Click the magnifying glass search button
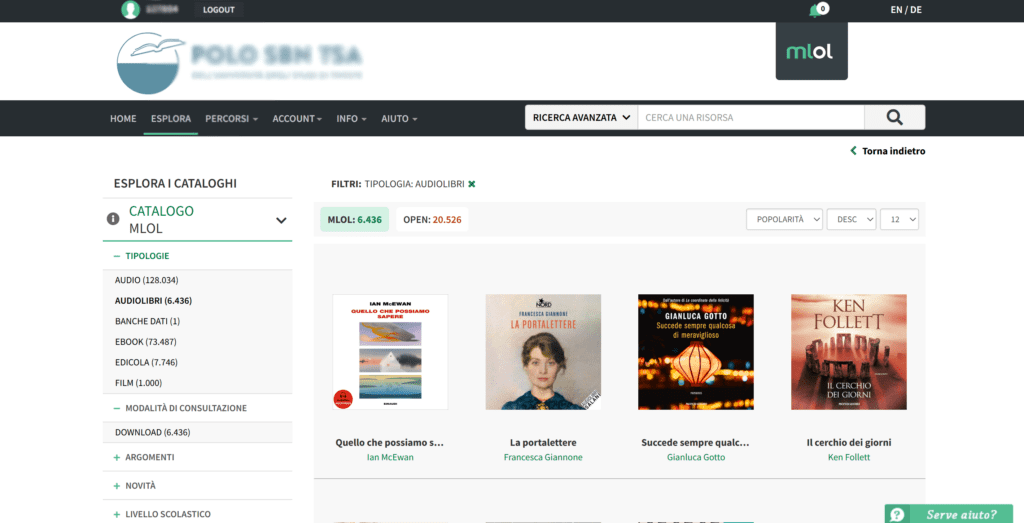Screen dimensions: 1024x523 pyautogui.click(x=894, y=118)
